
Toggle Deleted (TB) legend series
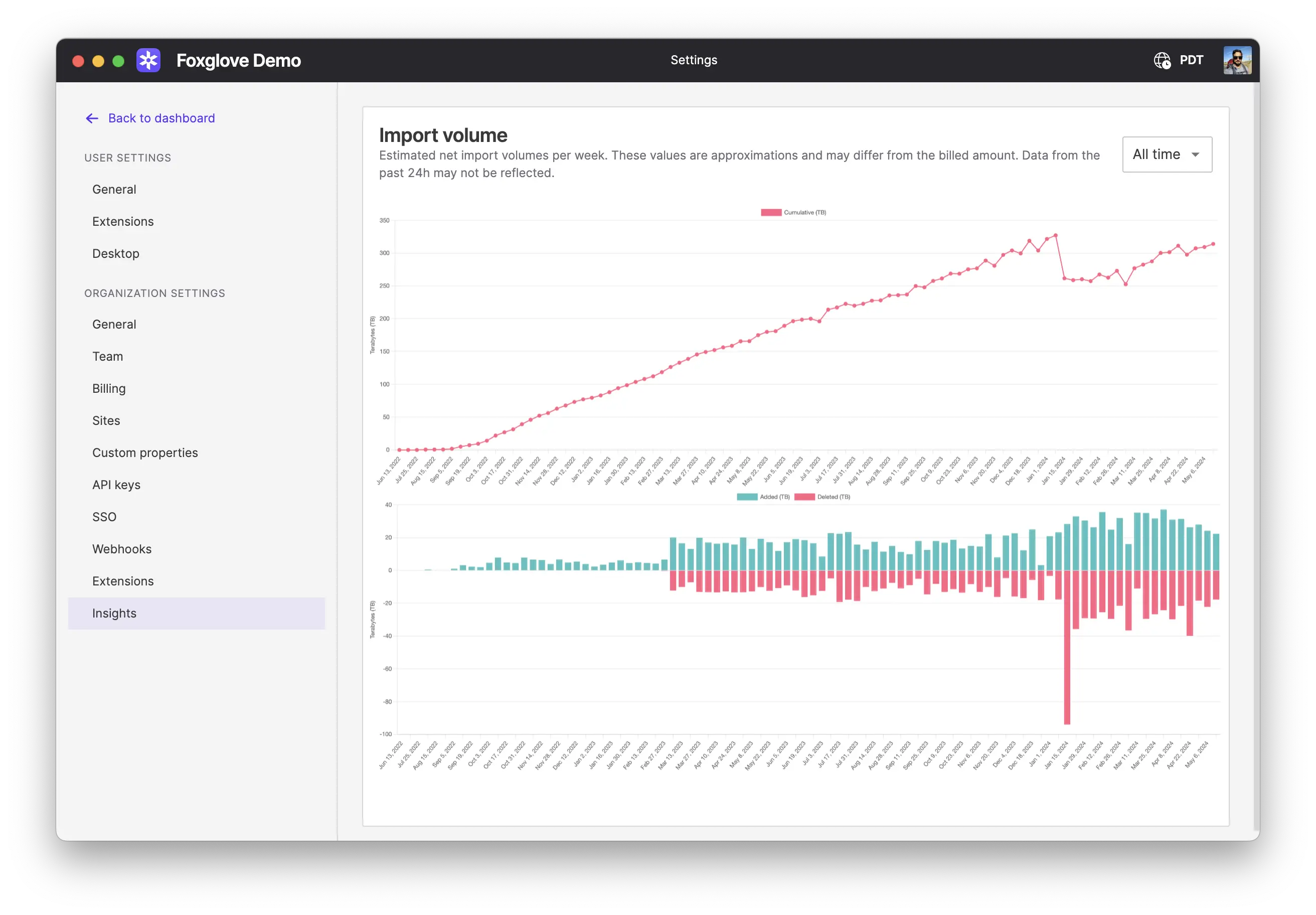coord(822,497)
